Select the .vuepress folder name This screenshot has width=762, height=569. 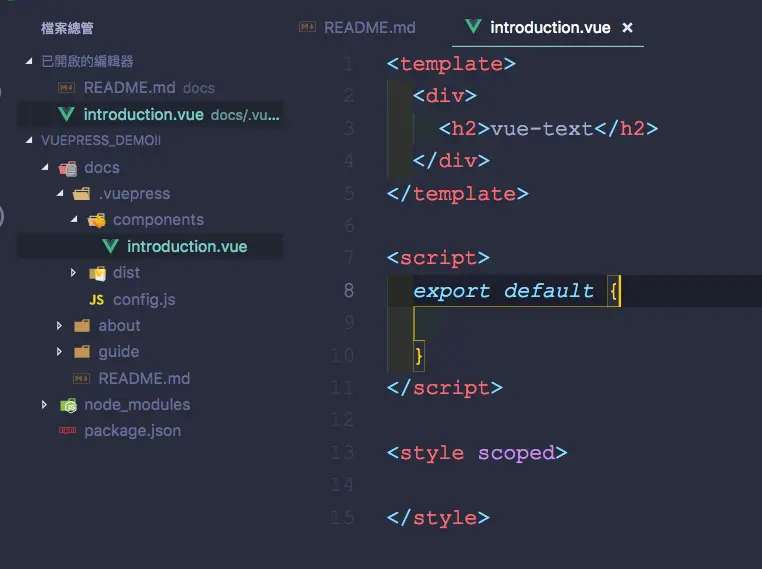pyautogui.click(x=134, y=194)
